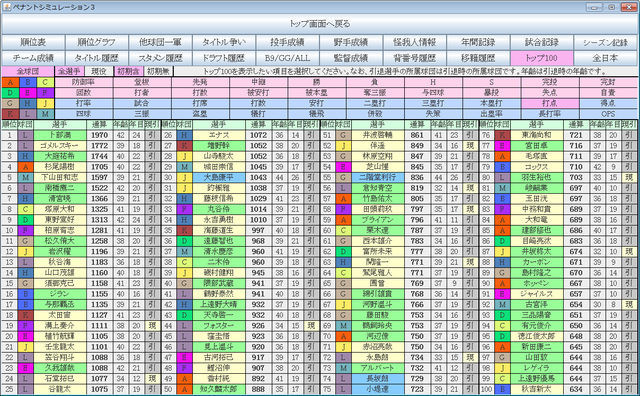Screen dimensions: 640x396
Task: Select team A orange filter swatch
Action: pos(10,82)
